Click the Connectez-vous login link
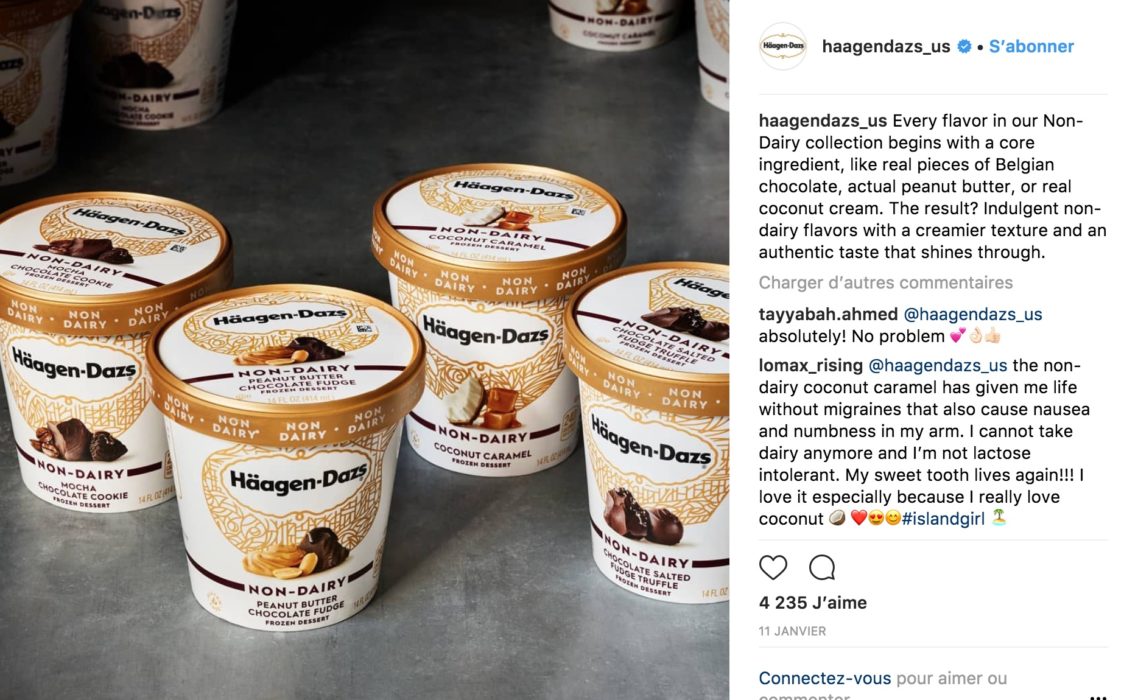Viewport: 1124px width, 700px height. [x=825, y=678]
